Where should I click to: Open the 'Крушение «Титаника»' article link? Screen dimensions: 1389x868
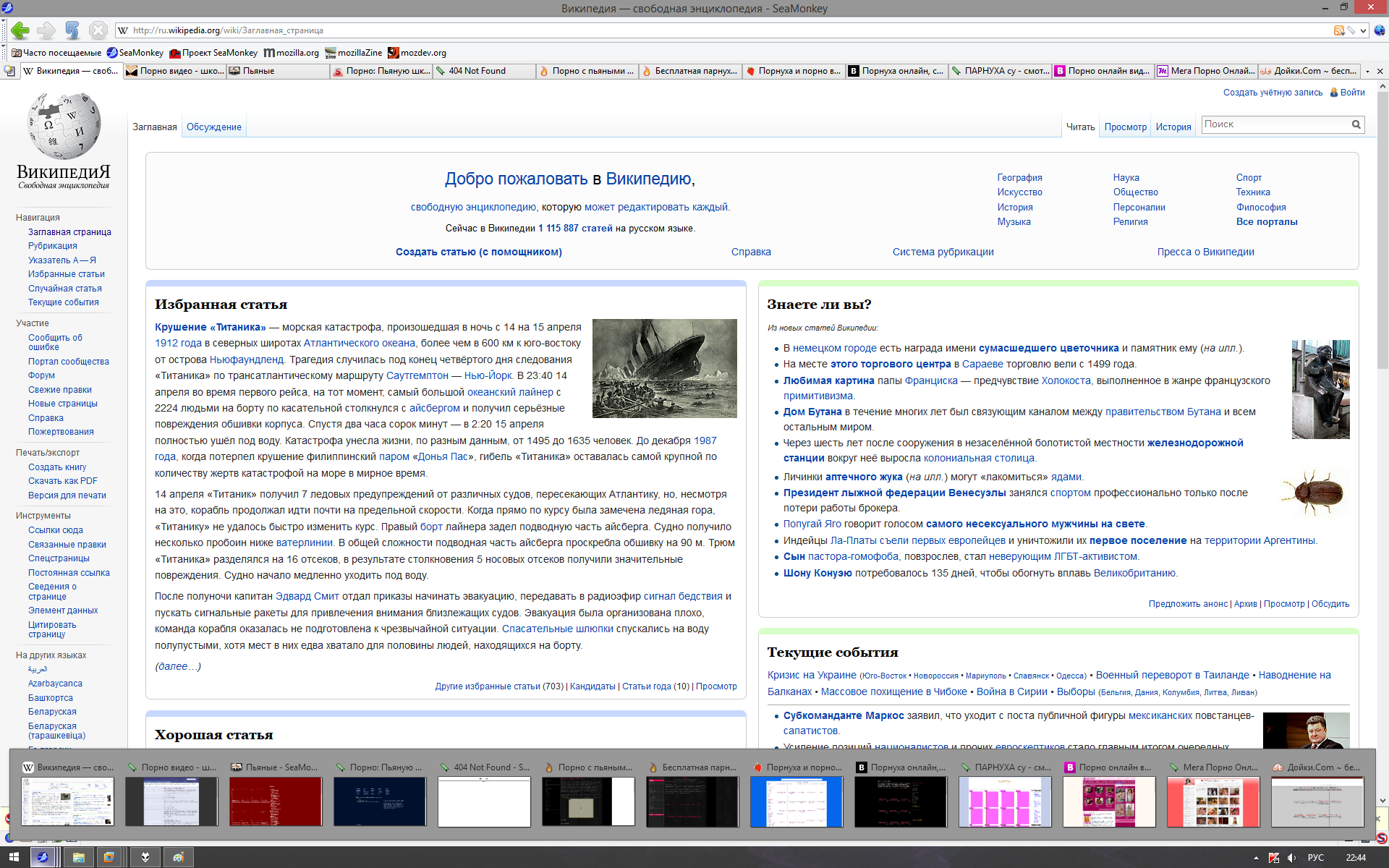pyautogui.click(x=211, y=327)
